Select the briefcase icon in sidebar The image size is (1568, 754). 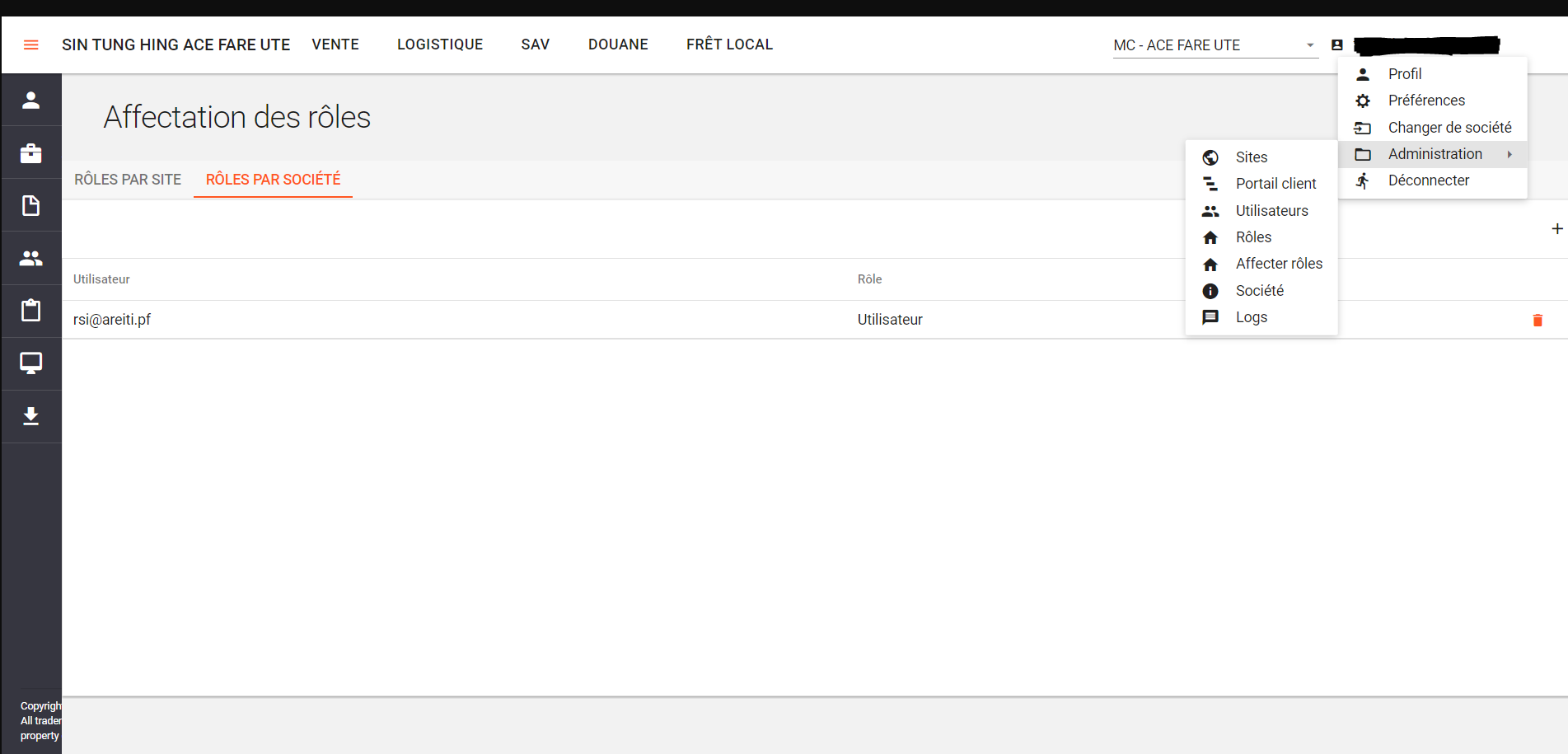[x=31, y=152]
